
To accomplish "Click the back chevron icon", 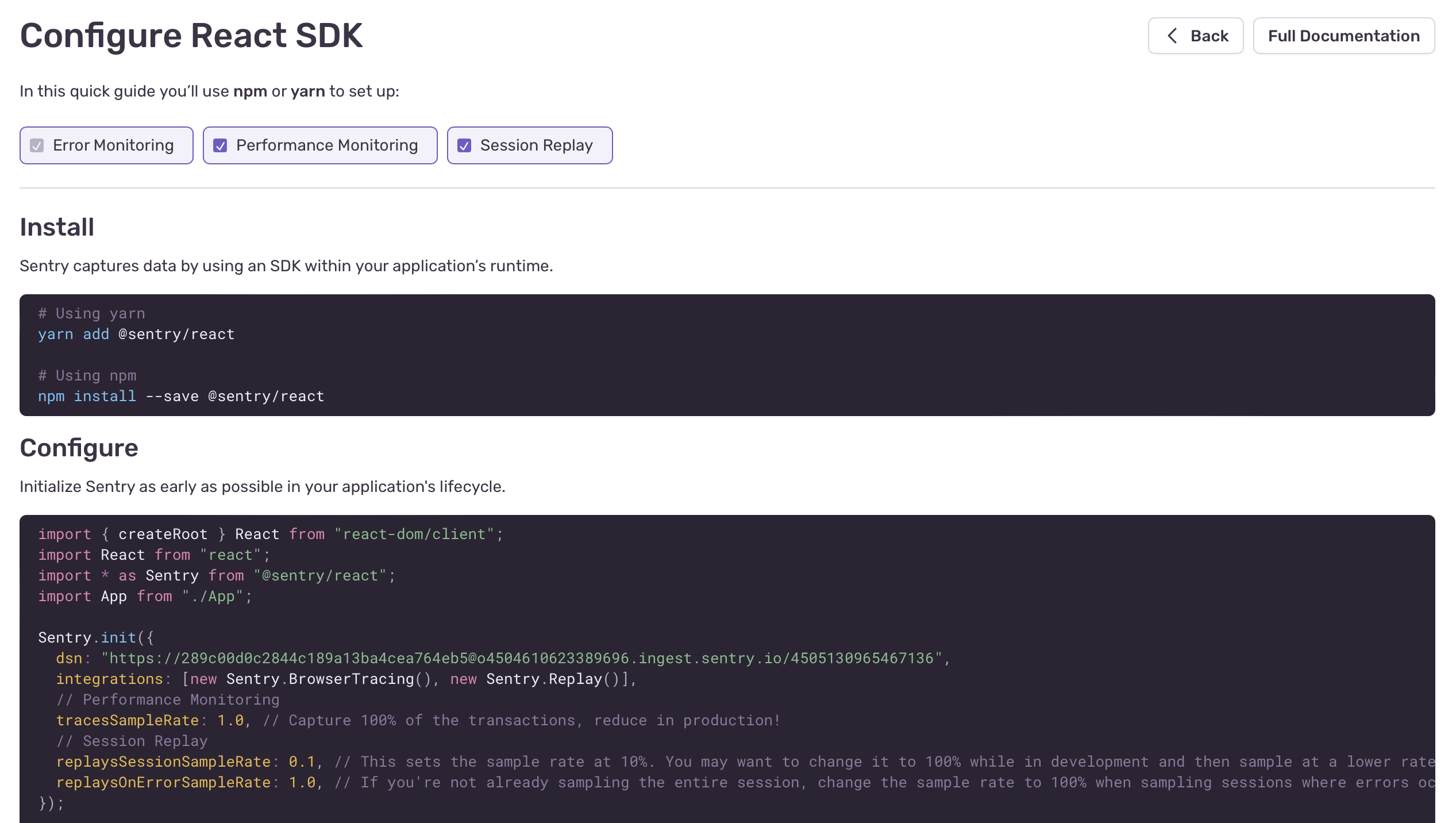I will click(x=1172, y=36).
